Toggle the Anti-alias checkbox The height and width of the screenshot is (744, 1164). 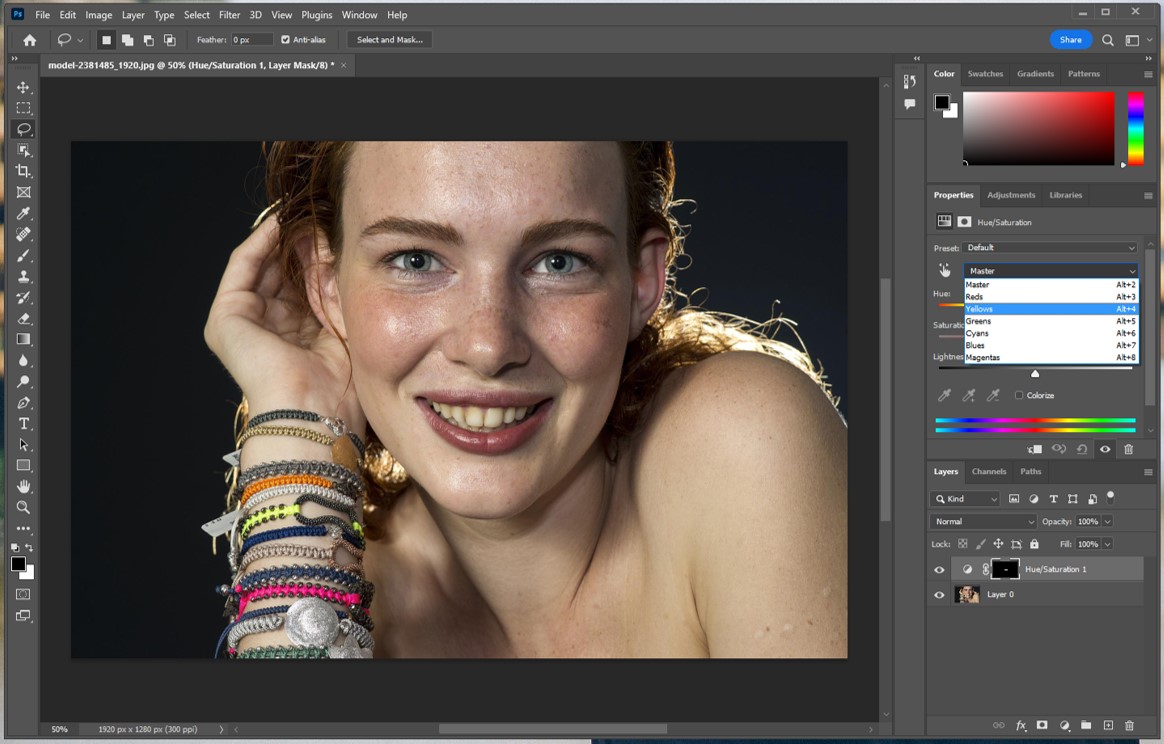[x=286, y=40]
